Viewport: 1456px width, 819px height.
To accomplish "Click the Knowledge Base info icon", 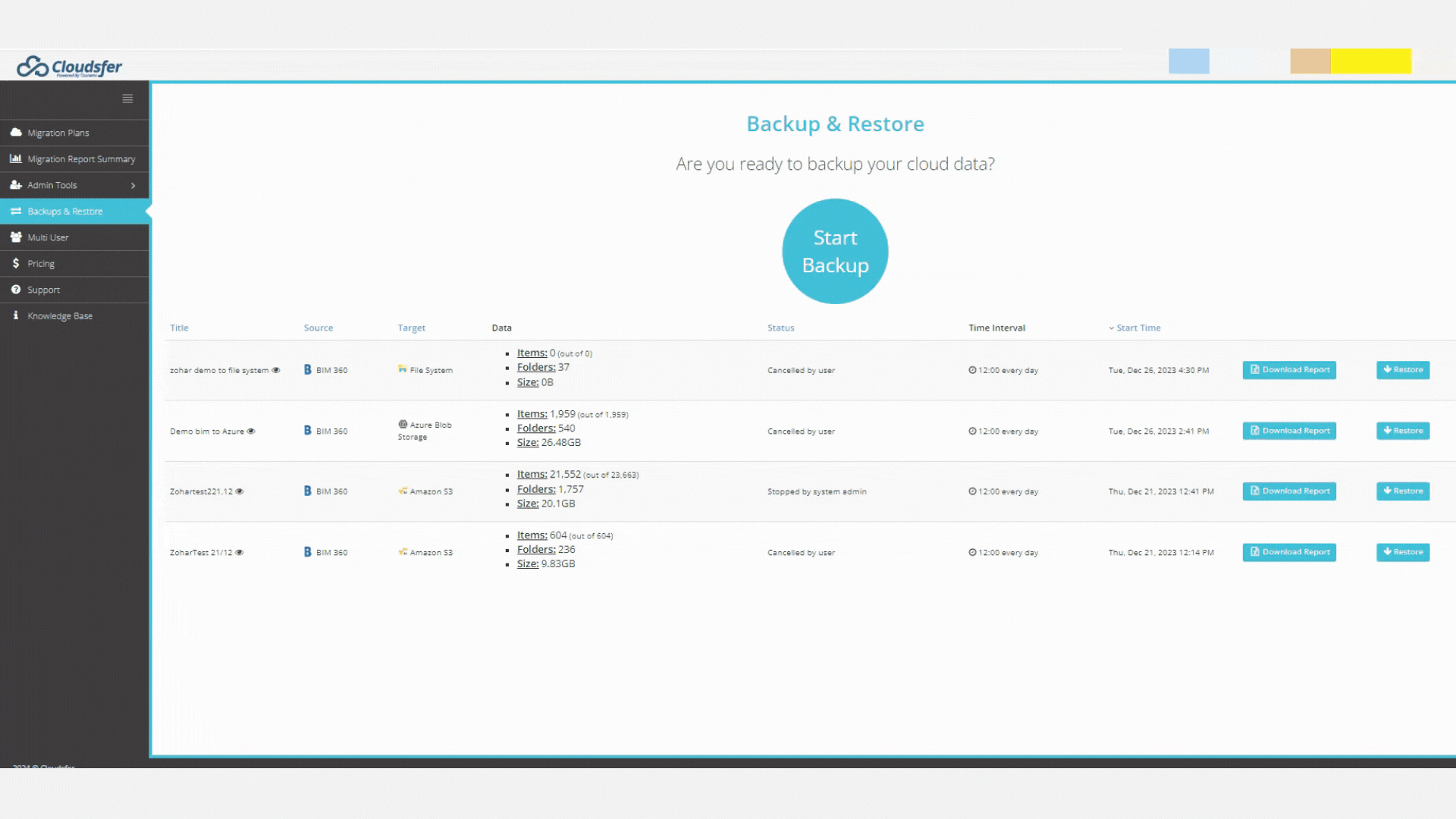I will 16,315.
